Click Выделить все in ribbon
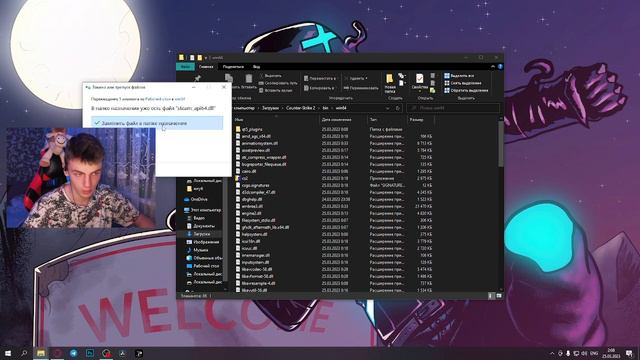Image resolution: width=640 pixels, height=360 pixels. [459, 76]
